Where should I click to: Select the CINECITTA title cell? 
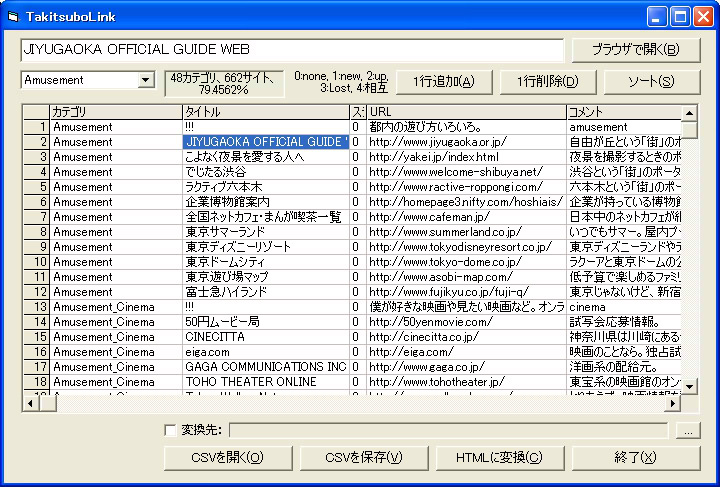pyautogui.click(x=264, y=337)
